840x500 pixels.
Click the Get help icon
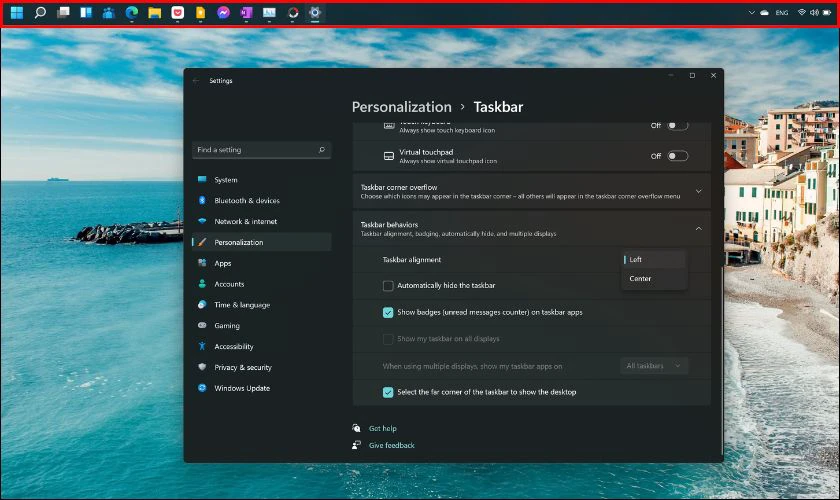click(356, 428)
